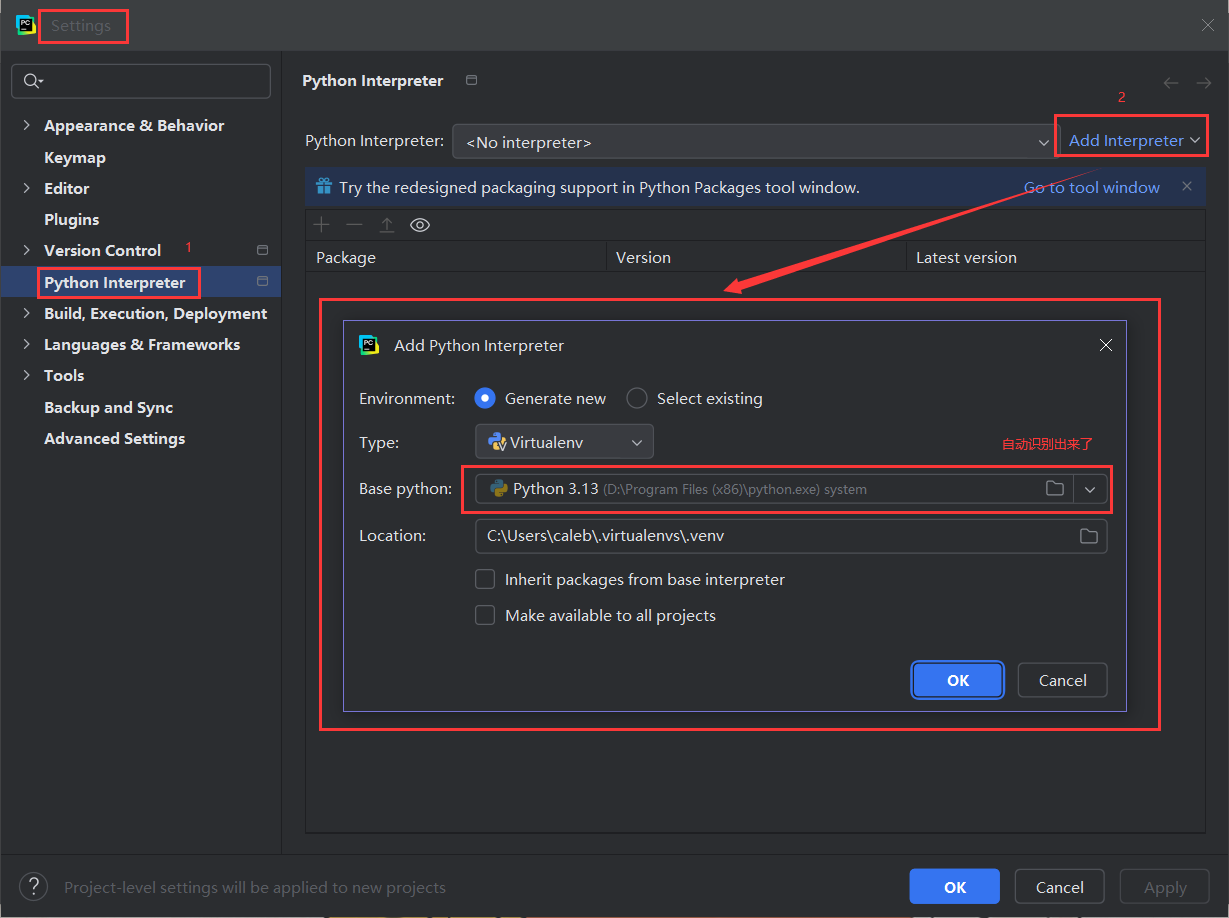Click the Apply button in Settings
The height and width of the screenshot is (918, 1229).
1165,887
